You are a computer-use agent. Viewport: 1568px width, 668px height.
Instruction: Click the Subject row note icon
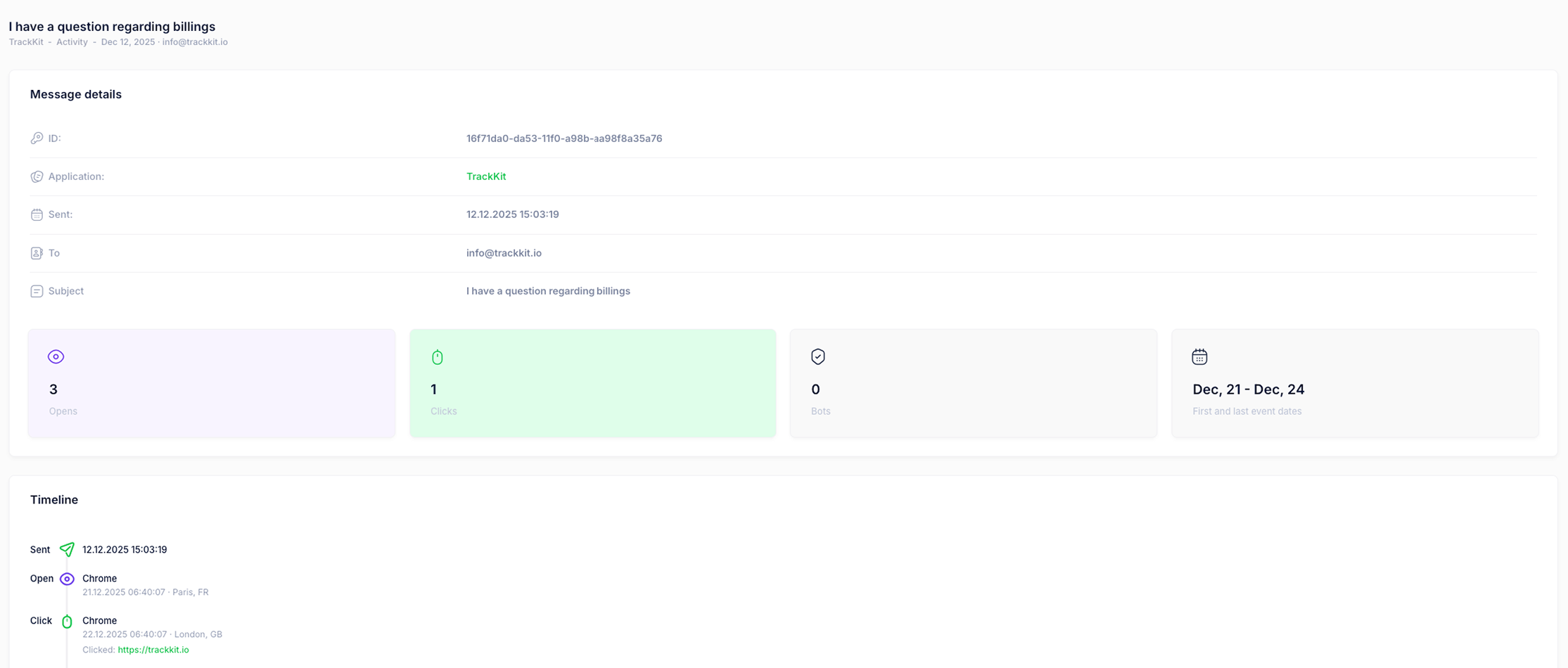37,291
